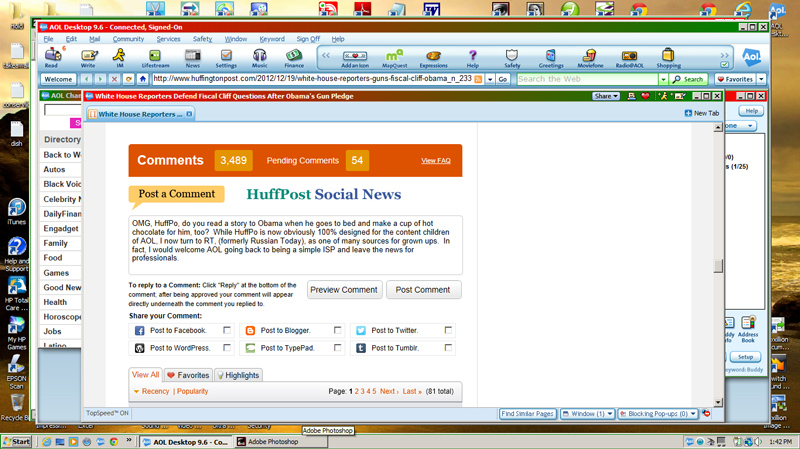Open the Expressions icon
Viewport: 800px width, 449px height.
[433, 58]
